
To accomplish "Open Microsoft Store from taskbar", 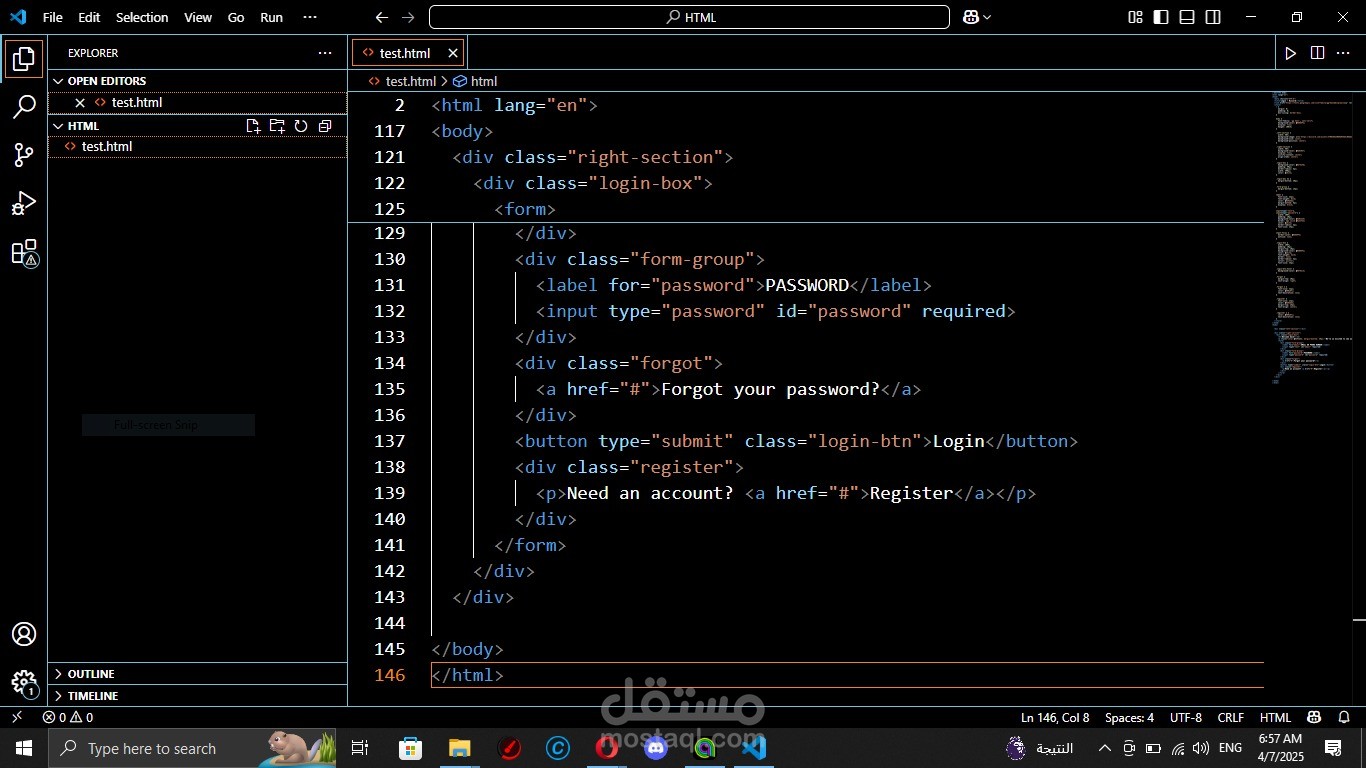I will (x=410, y=748).
